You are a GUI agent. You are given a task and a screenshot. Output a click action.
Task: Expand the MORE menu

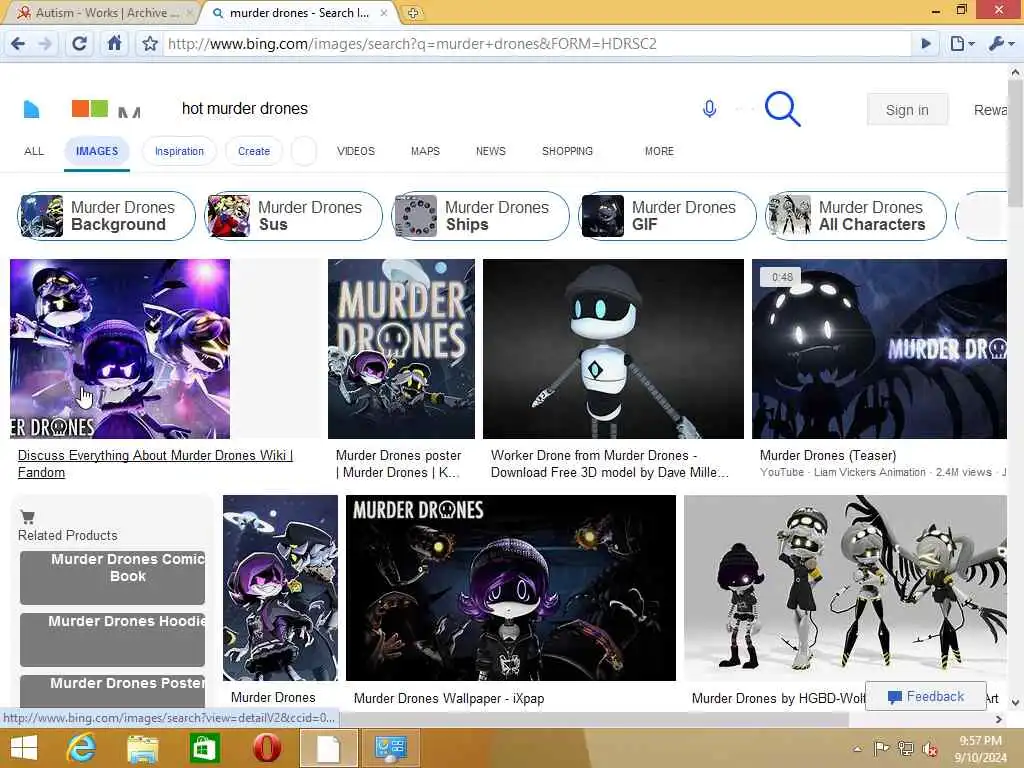(x=659, y=151)
